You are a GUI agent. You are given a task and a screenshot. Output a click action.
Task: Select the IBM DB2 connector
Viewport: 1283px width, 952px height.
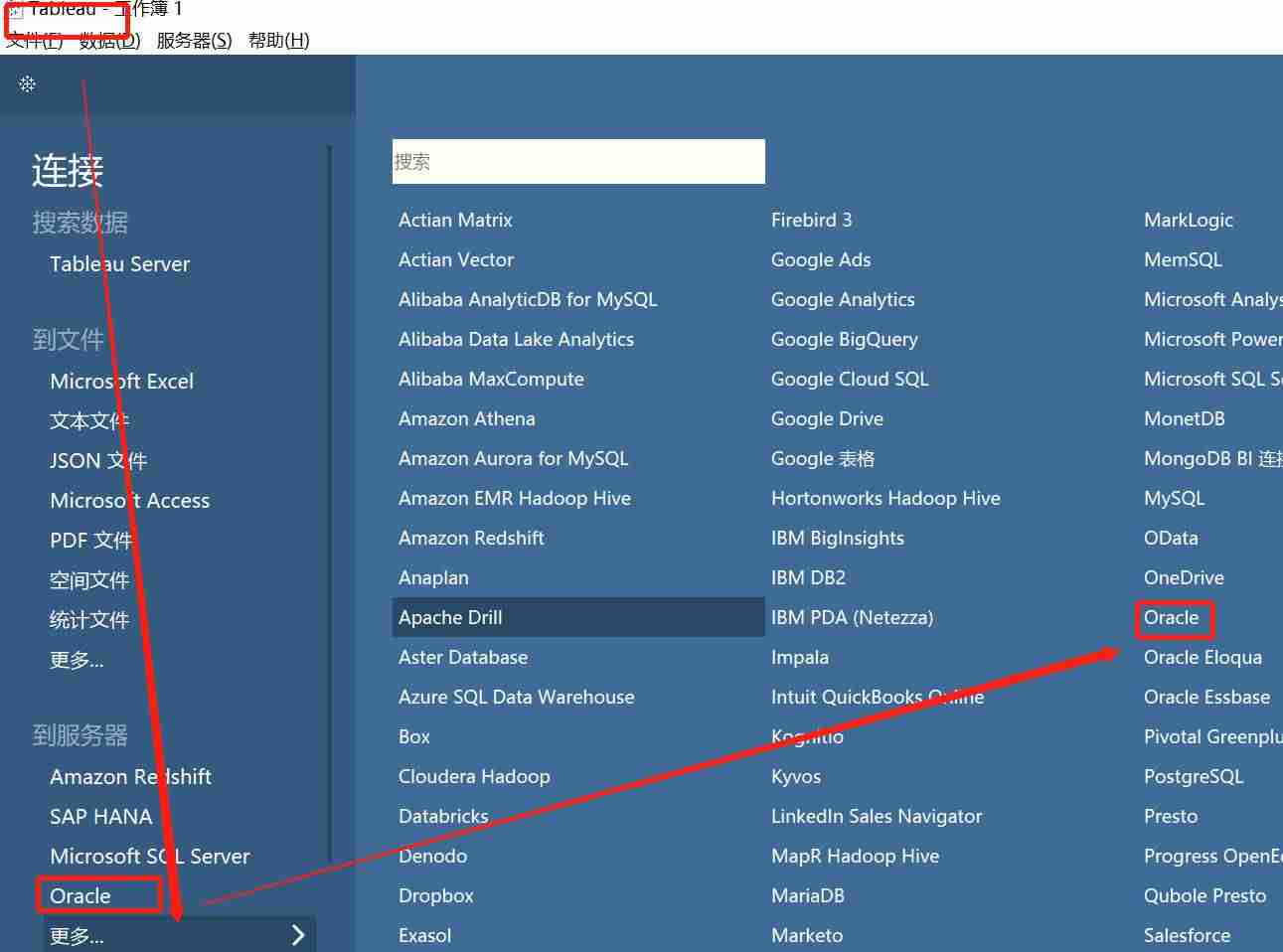808,577
